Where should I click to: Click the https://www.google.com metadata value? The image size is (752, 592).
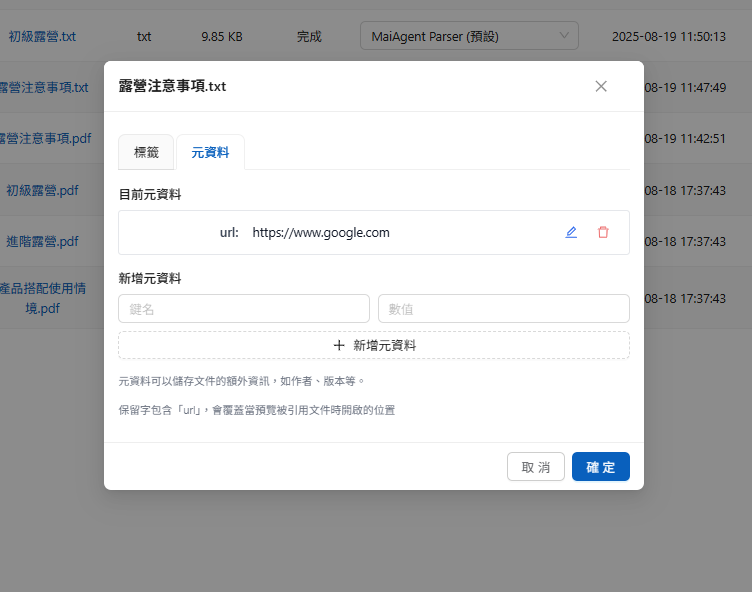point(321,232)
